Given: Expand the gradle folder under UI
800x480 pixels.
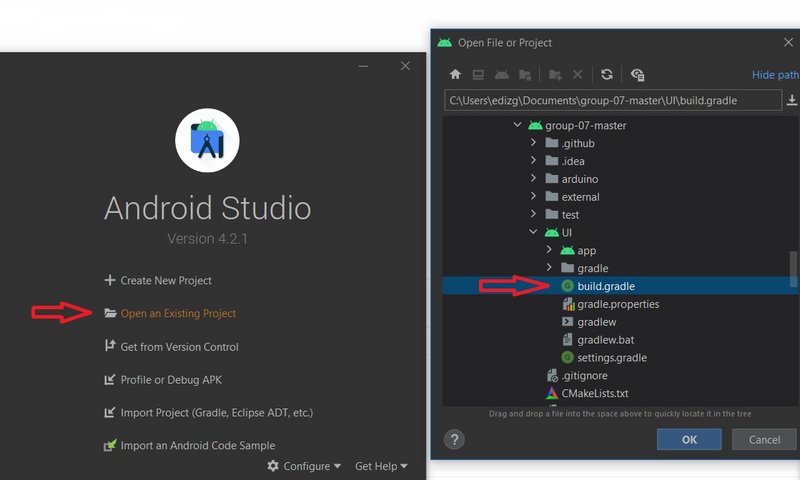Looking at the screenshot, I should 549,267.
